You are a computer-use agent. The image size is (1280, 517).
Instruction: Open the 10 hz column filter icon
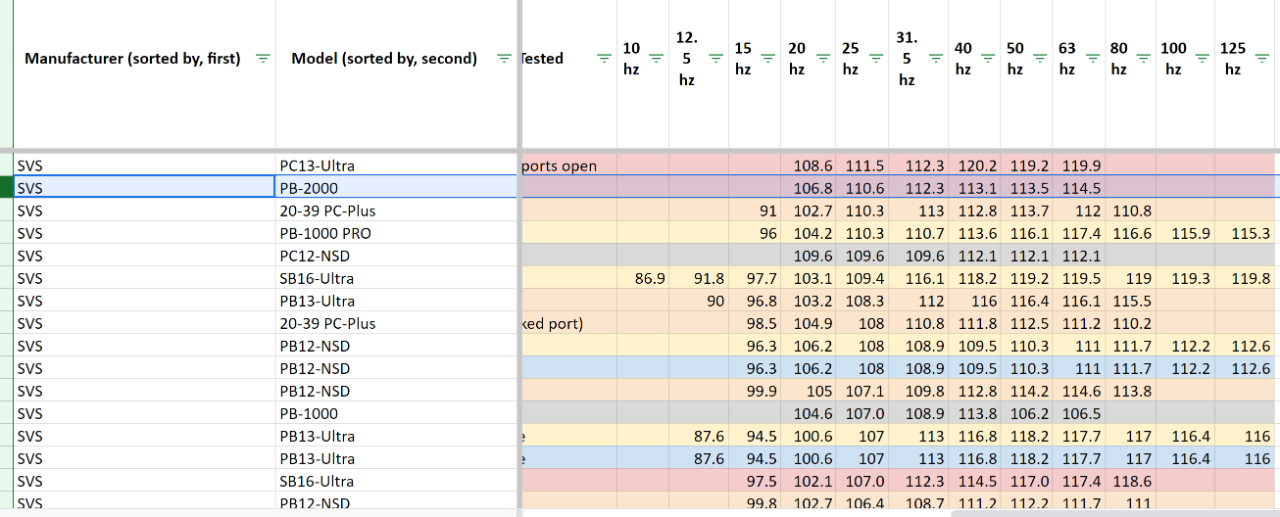(656, 58)
